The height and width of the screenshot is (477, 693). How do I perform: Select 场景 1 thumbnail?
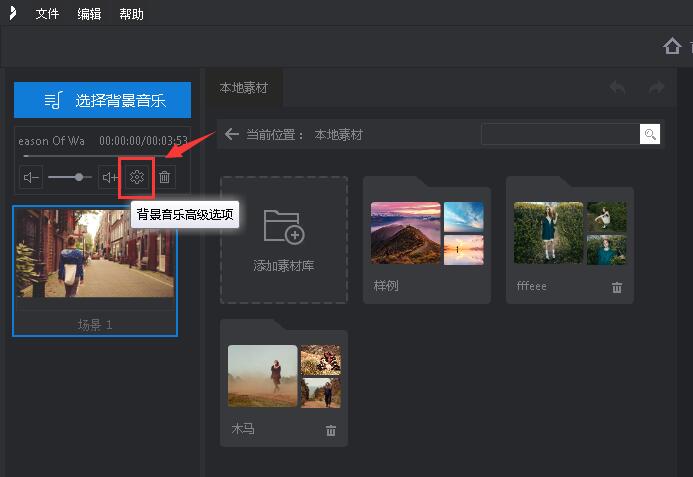point(95,271)
